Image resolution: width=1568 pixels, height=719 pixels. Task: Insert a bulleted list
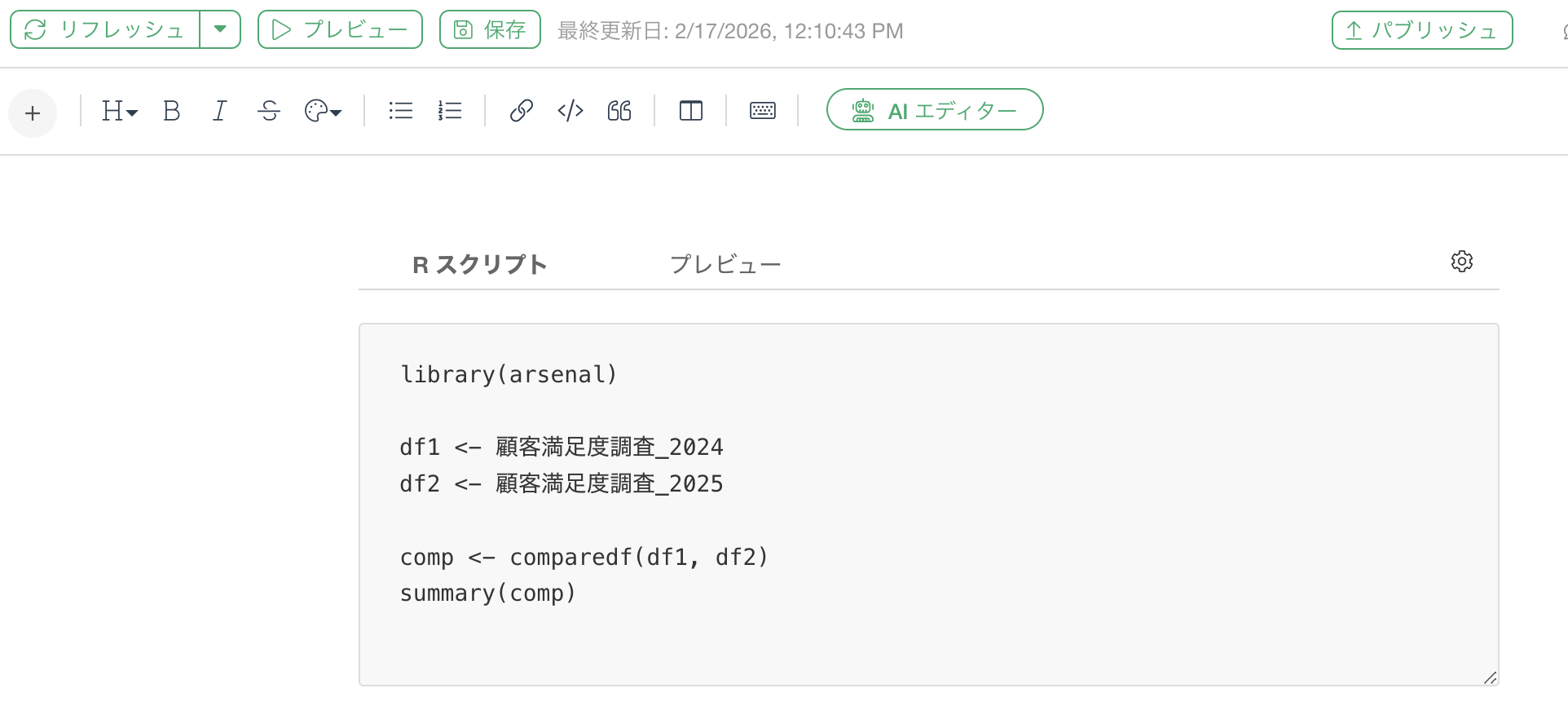[x=400, y=111]
